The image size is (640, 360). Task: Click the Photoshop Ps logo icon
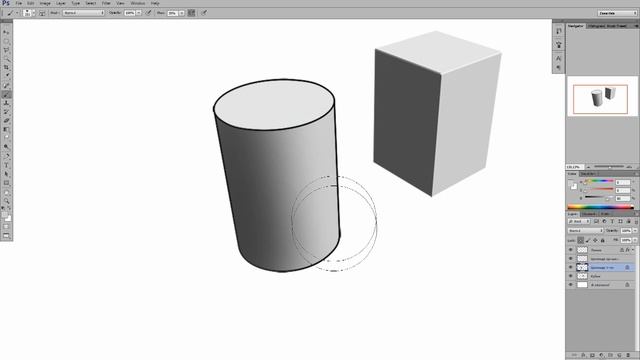[x=6, y=3]
